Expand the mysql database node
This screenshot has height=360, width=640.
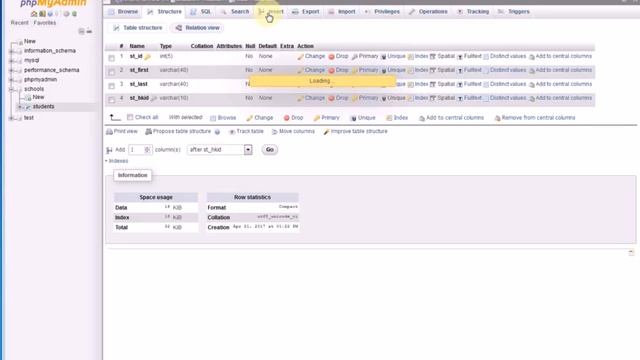click(11, 60)
